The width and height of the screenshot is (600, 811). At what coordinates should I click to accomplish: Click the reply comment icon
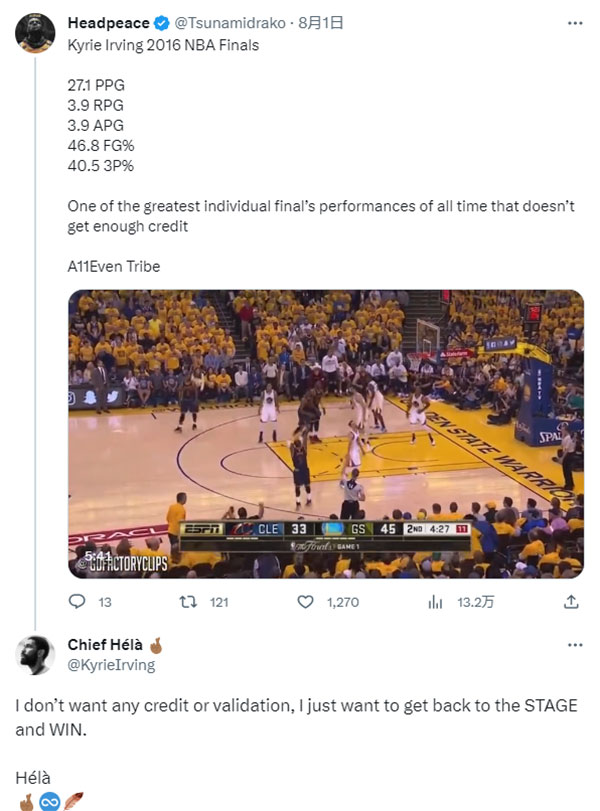pos(77,602)
